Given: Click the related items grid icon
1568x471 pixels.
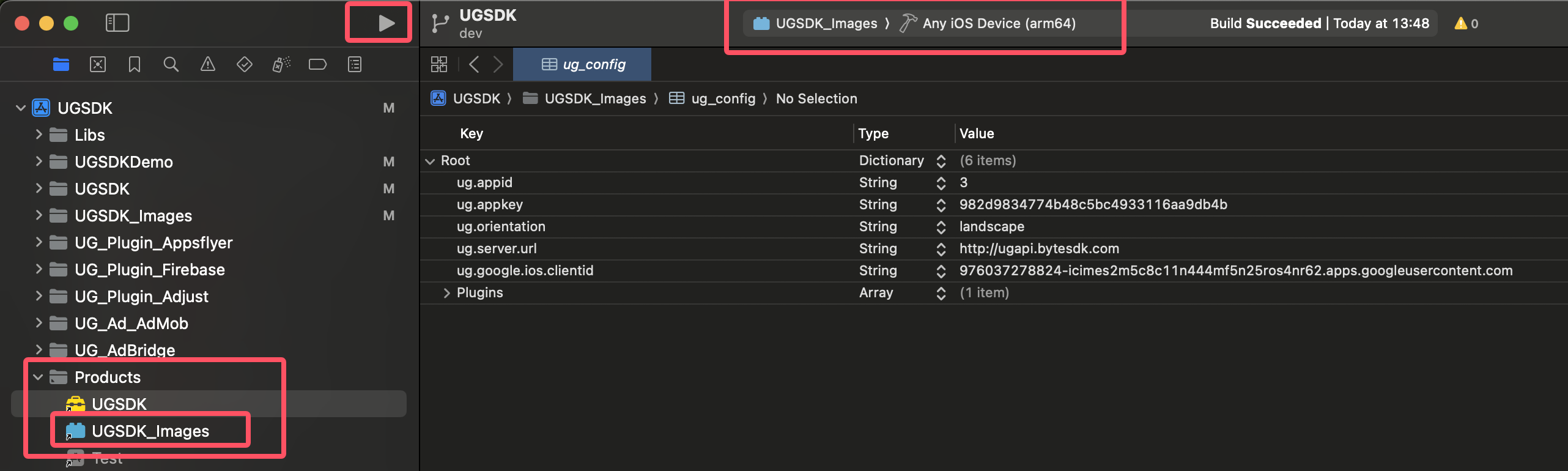Looking at the screenshot, I should (x=439, y=64).
